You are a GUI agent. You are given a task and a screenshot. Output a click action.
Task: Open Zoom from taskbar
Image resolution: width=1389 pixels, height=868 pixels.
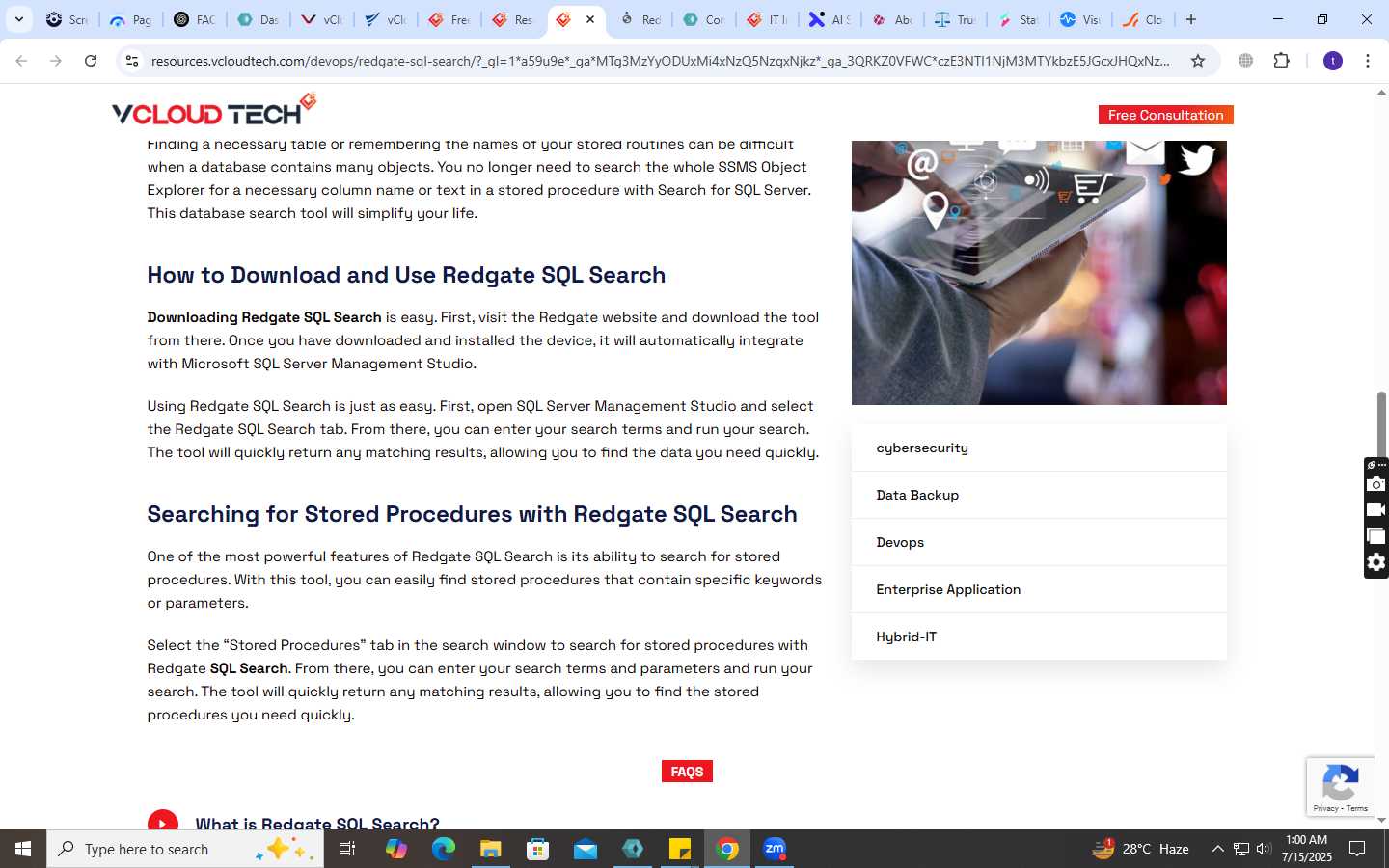click(775, 849)
